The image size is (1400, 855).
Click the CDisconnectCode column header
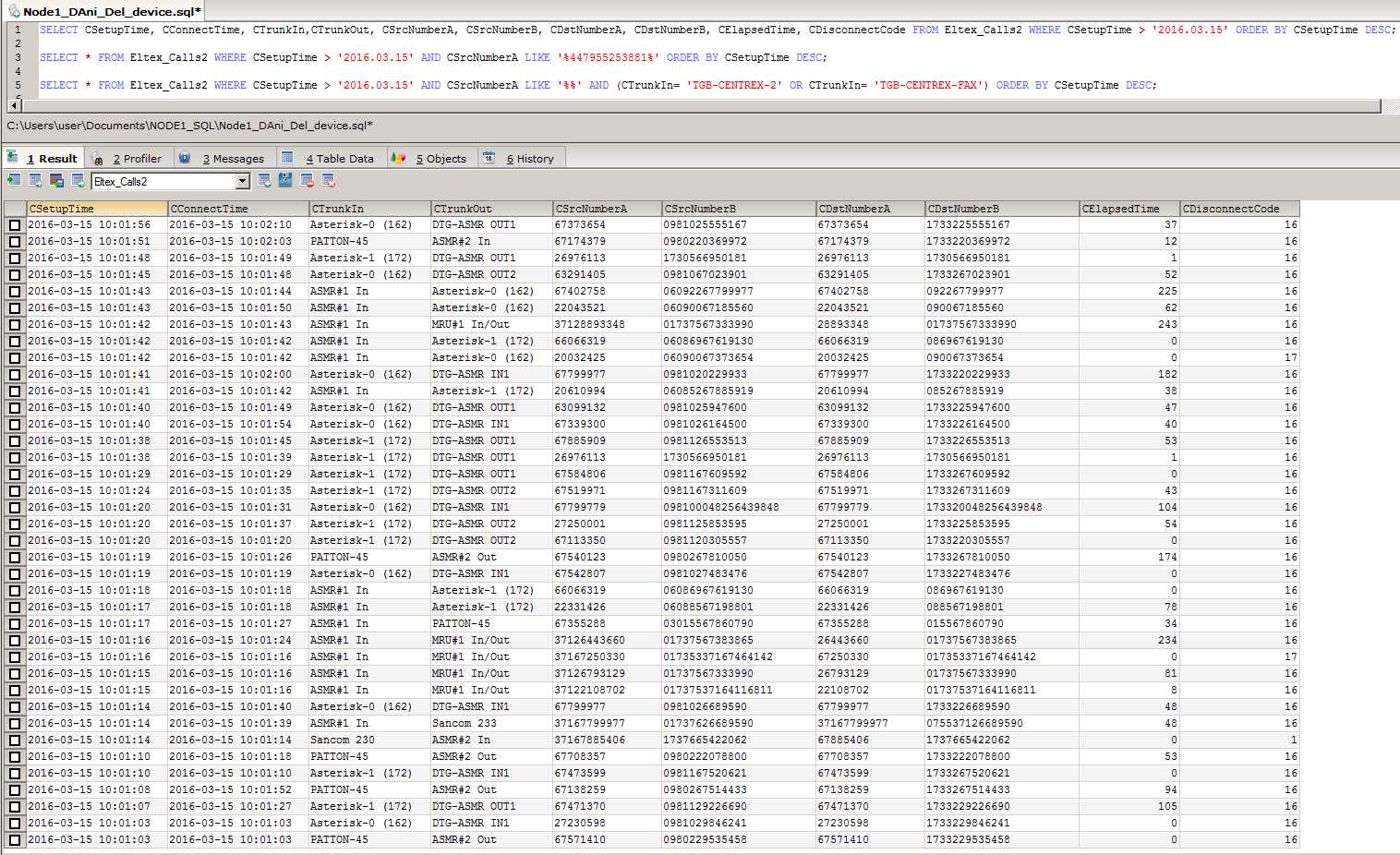[x=1239, y=209]
